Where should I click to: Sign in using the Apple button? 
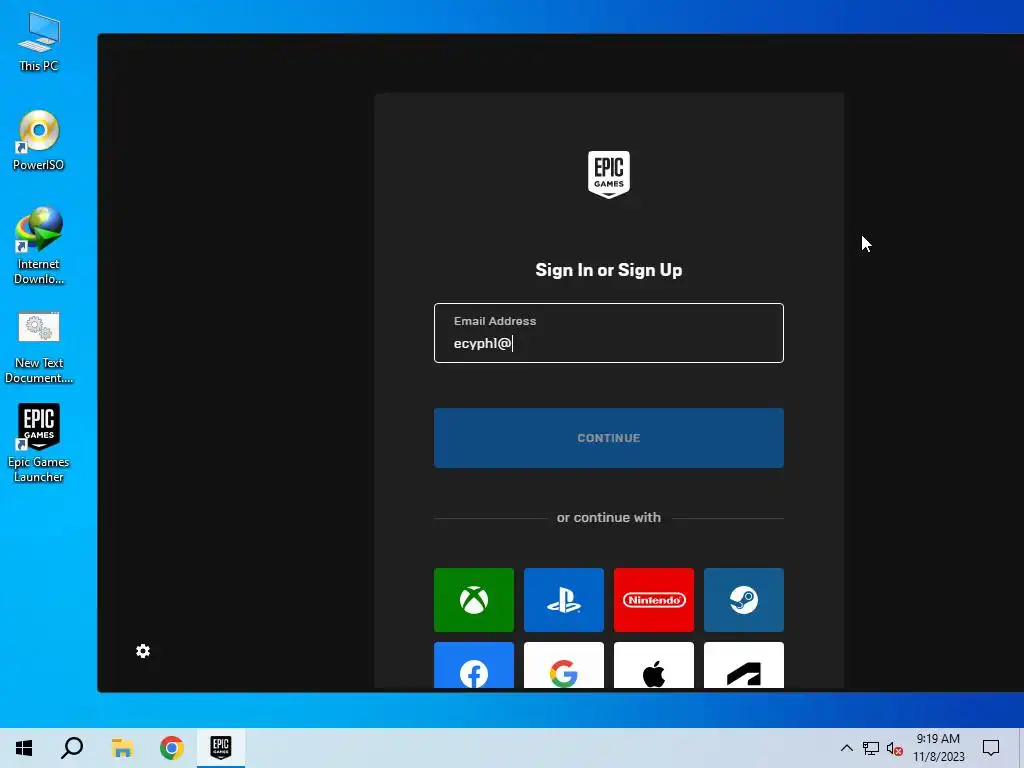pyautogui.click(x=654, y=665)
